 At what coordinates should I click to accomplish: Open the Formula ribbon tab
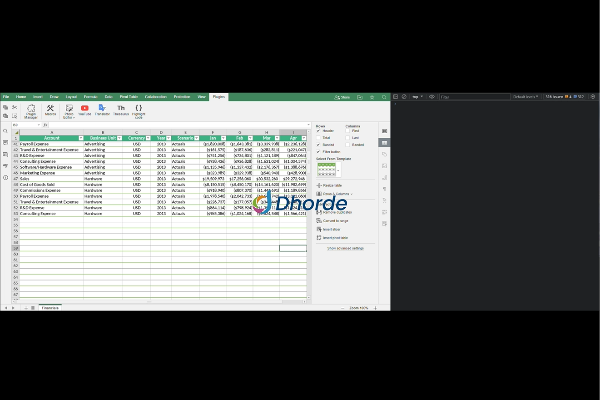point(90,96)
